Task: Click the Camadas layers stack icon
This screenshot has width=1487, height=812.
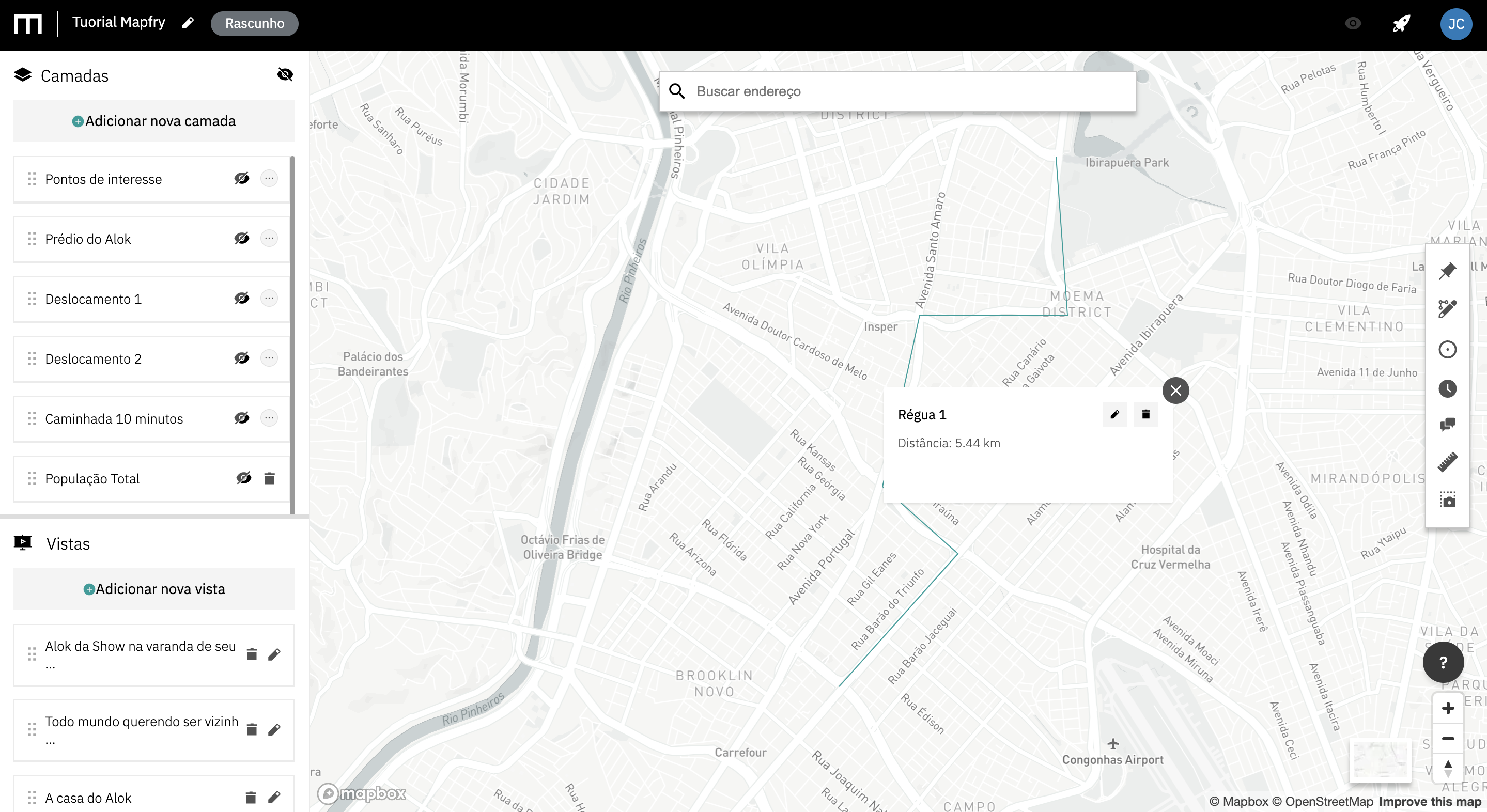Action: click(23, 75)
